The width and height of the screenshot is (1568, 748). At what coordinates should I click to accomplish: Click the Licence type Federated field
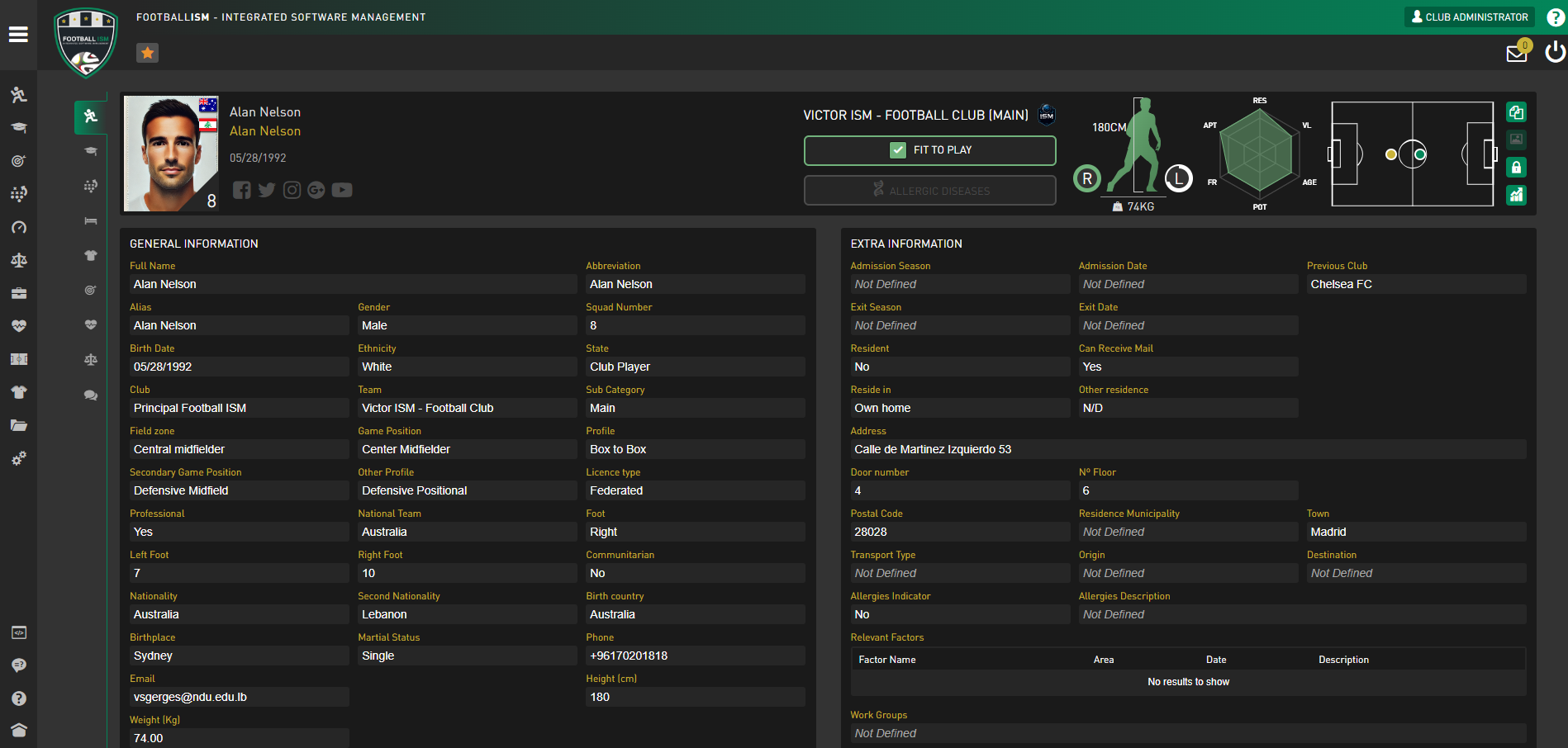tap(695, 490)
